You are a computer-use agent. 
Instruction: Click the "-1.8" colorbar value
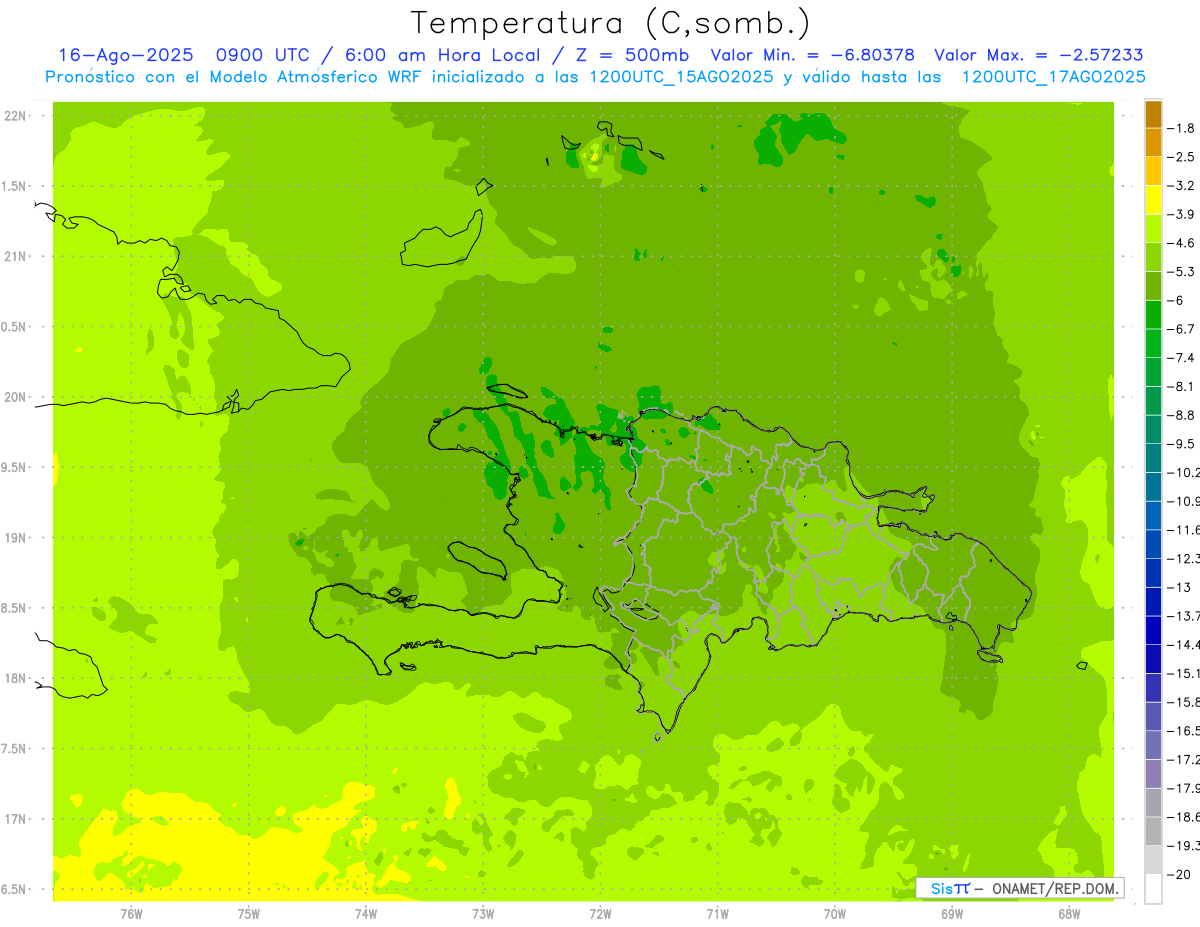[x=1181, y=128]
